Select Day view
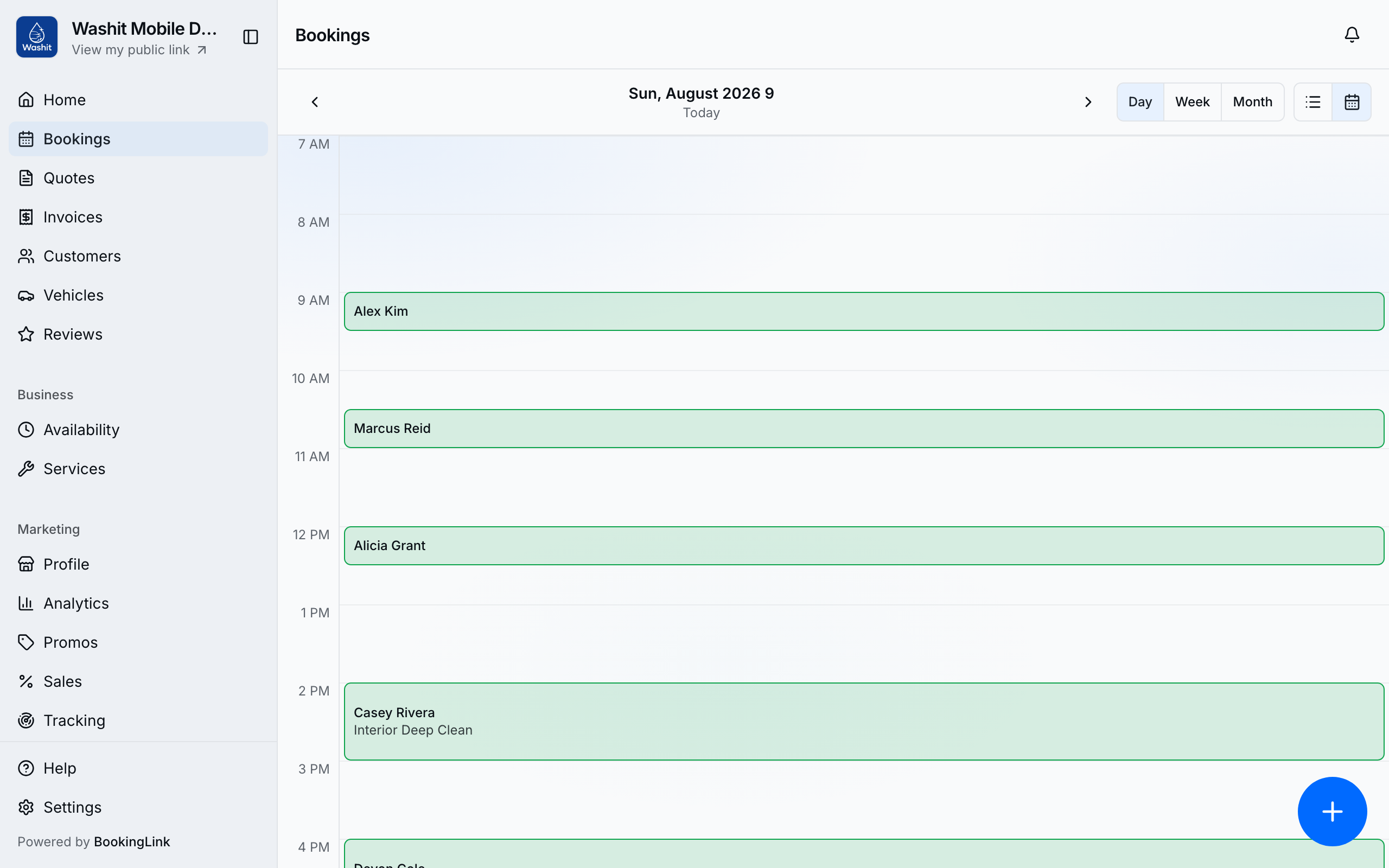 (1140, 102)
